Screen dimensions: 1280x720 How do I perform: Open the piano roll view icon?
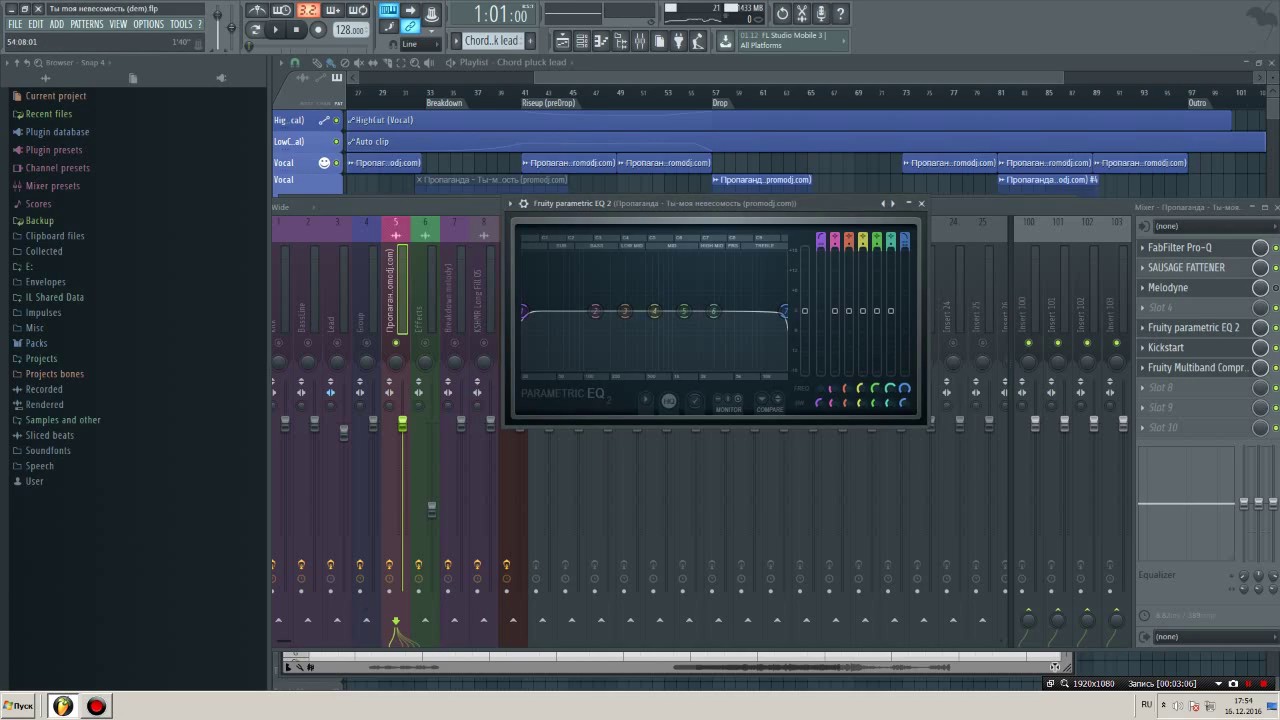coord(601,41)
